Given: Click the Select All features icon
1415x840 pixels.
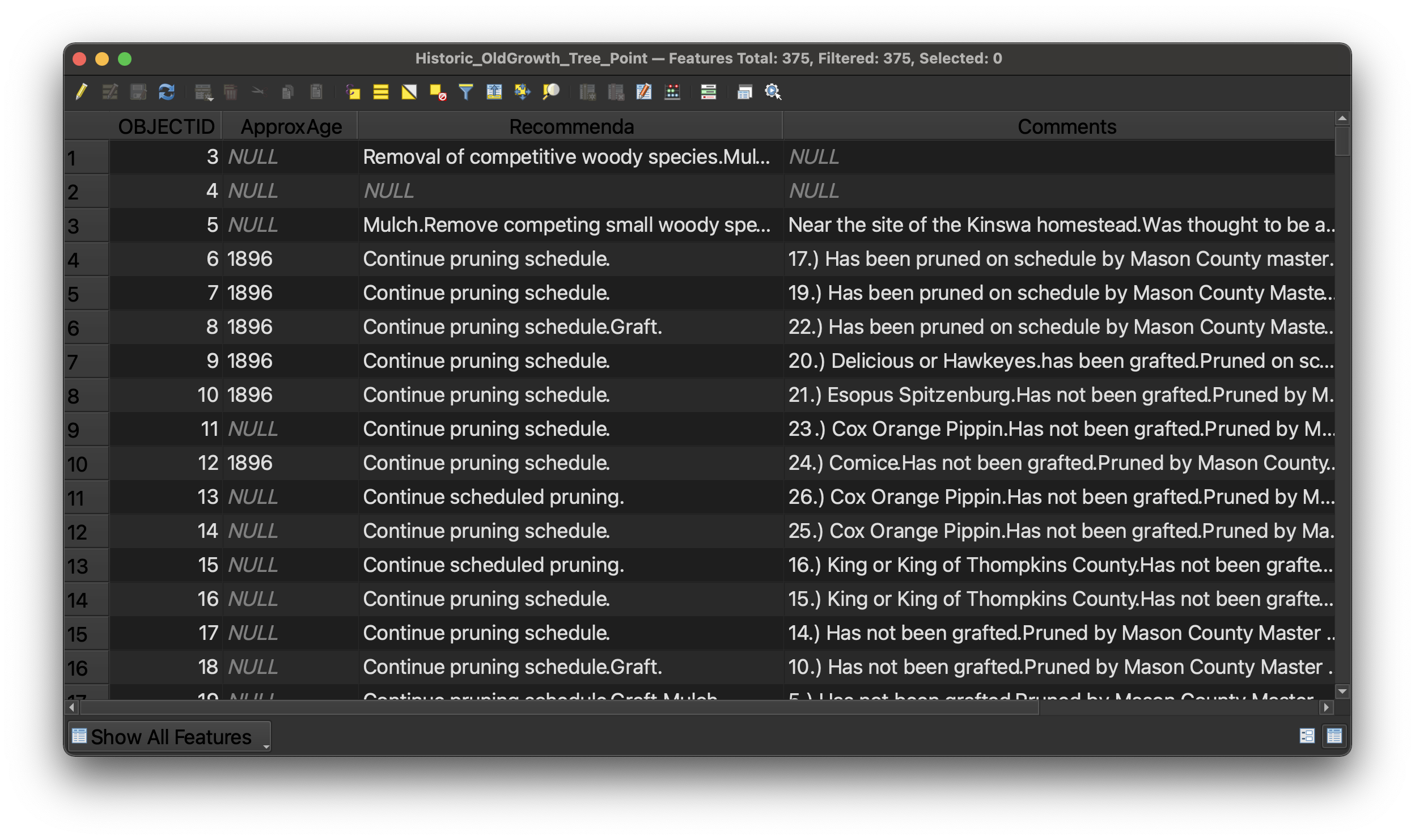Looking at the screenshot, I should click(381, 92).
